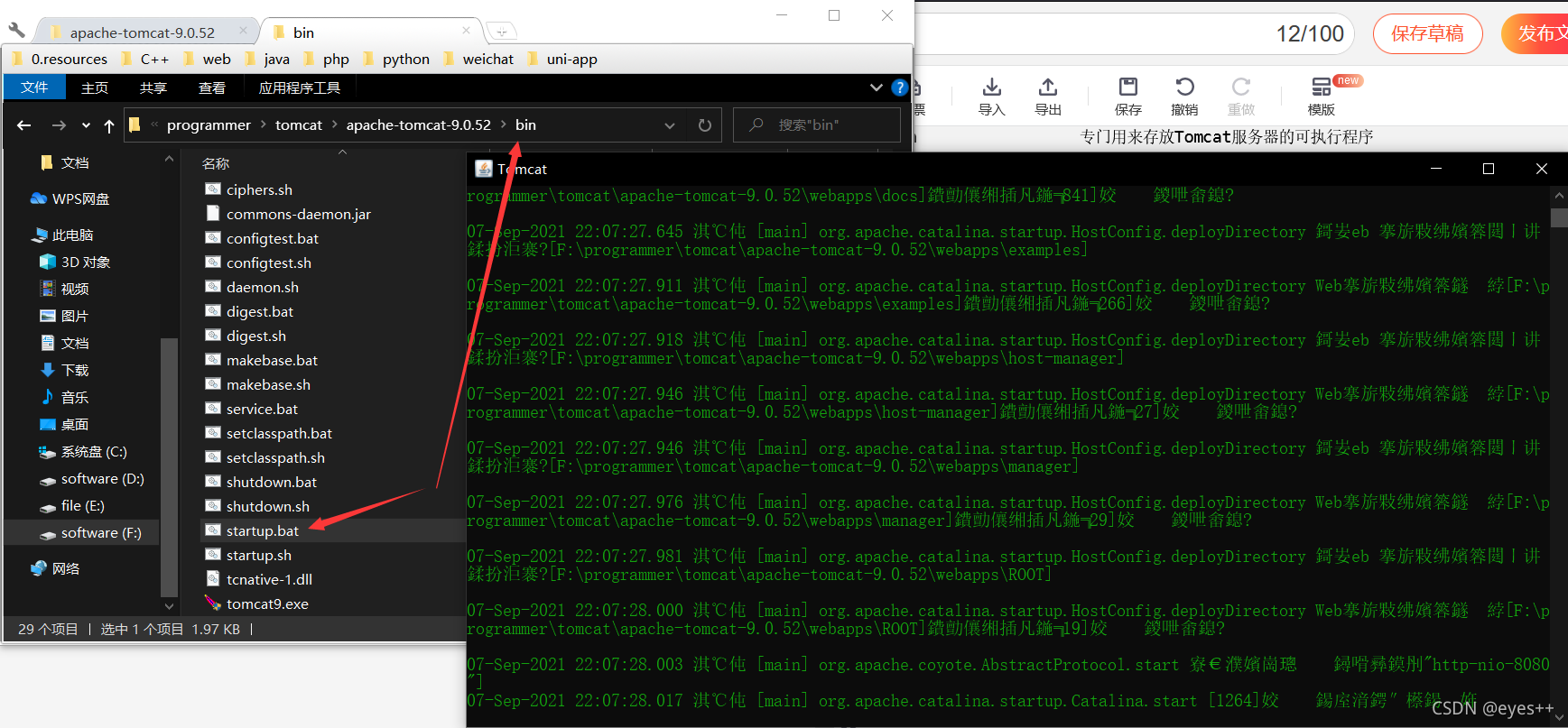Refresh the bin folder view

(x=705, y=125)
